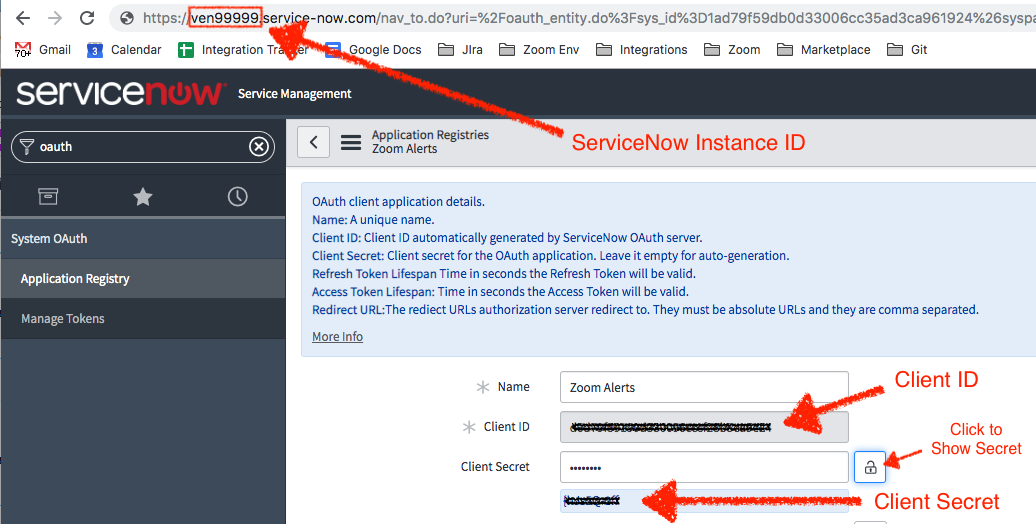The image size is (1036, 524).
Task: Open the Gmail bookmark
Action: coord(42,50)
